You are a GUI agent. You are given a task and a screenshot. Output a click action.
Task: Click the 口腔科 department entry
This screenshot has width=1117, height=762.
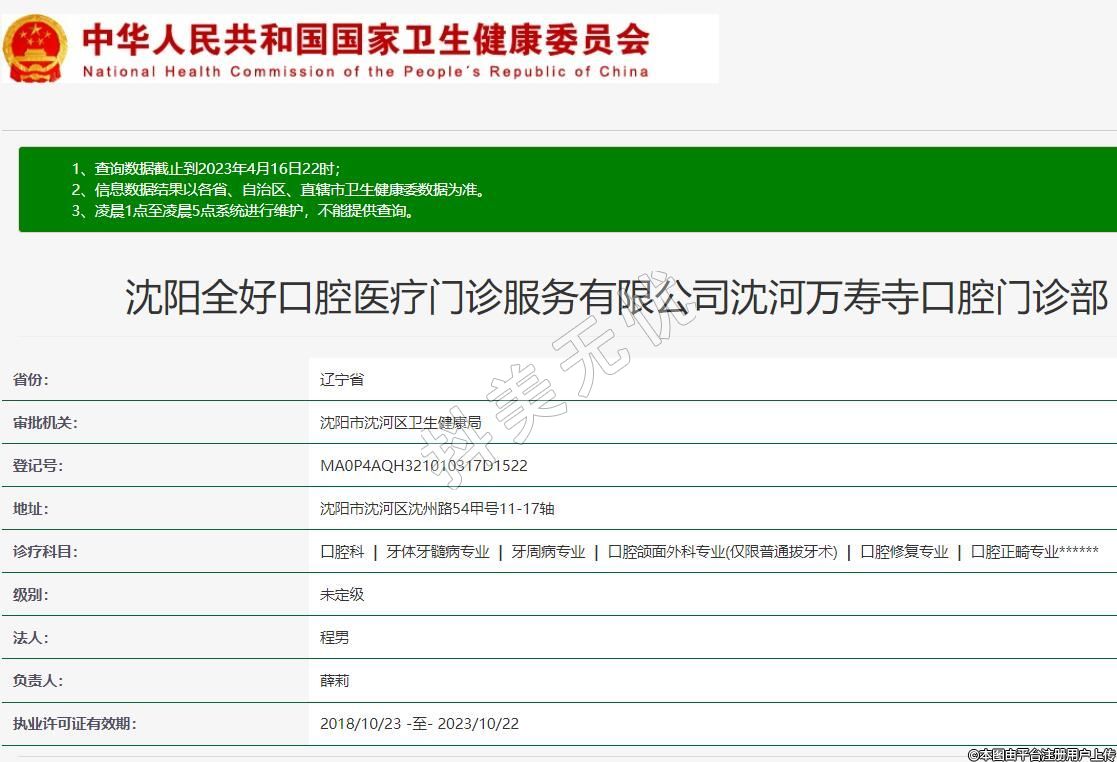click(x=342, y=552)
